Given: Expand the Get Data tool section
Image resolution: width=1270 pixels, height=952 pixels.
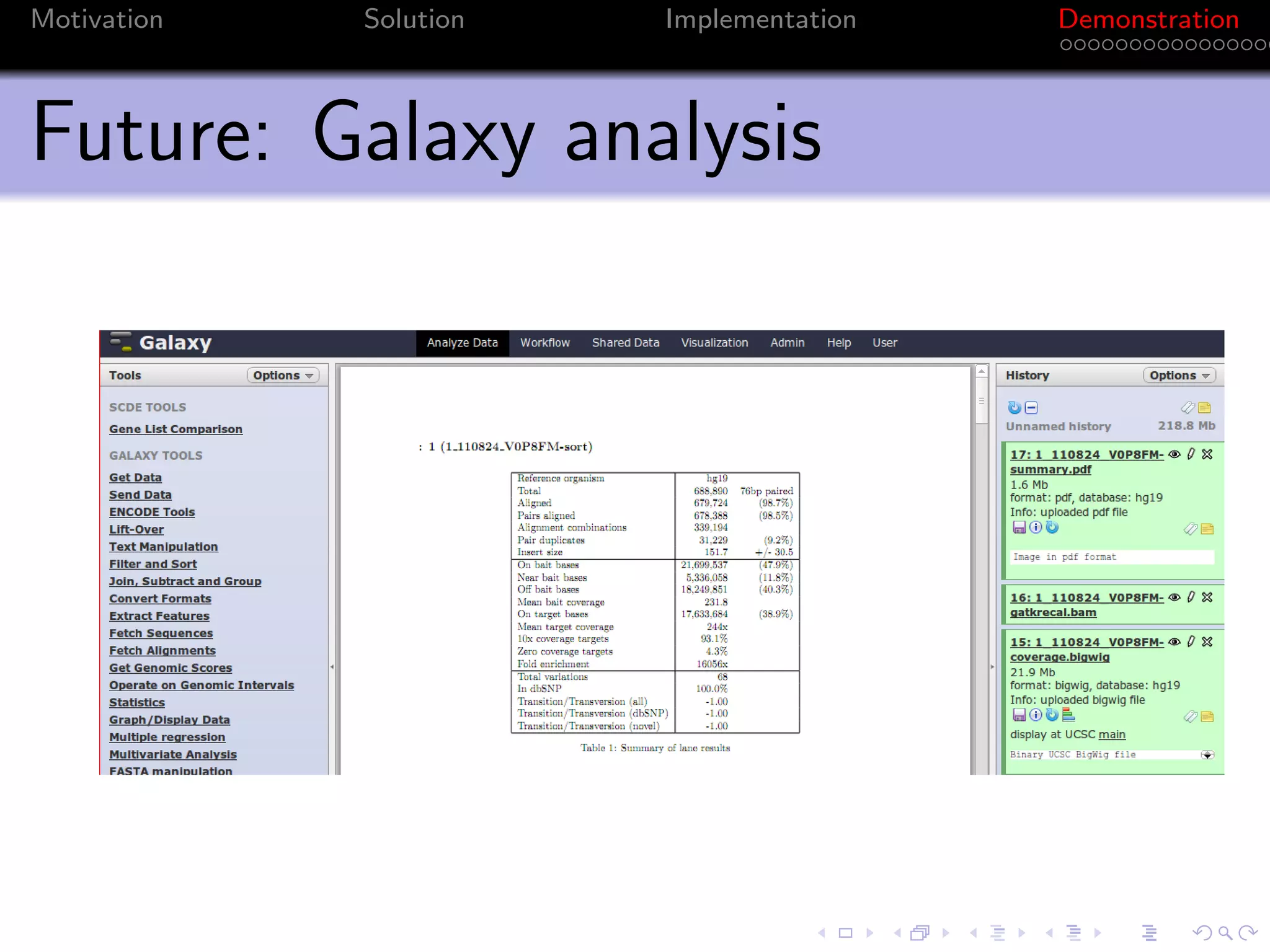Looking at the screenshot, I should pos(136,478).
